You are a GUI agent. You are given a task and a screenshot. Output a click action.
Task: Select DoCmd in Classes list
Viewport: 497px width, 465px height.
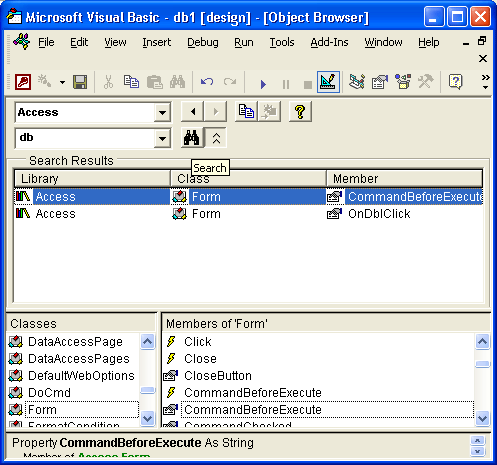[49, 393]
